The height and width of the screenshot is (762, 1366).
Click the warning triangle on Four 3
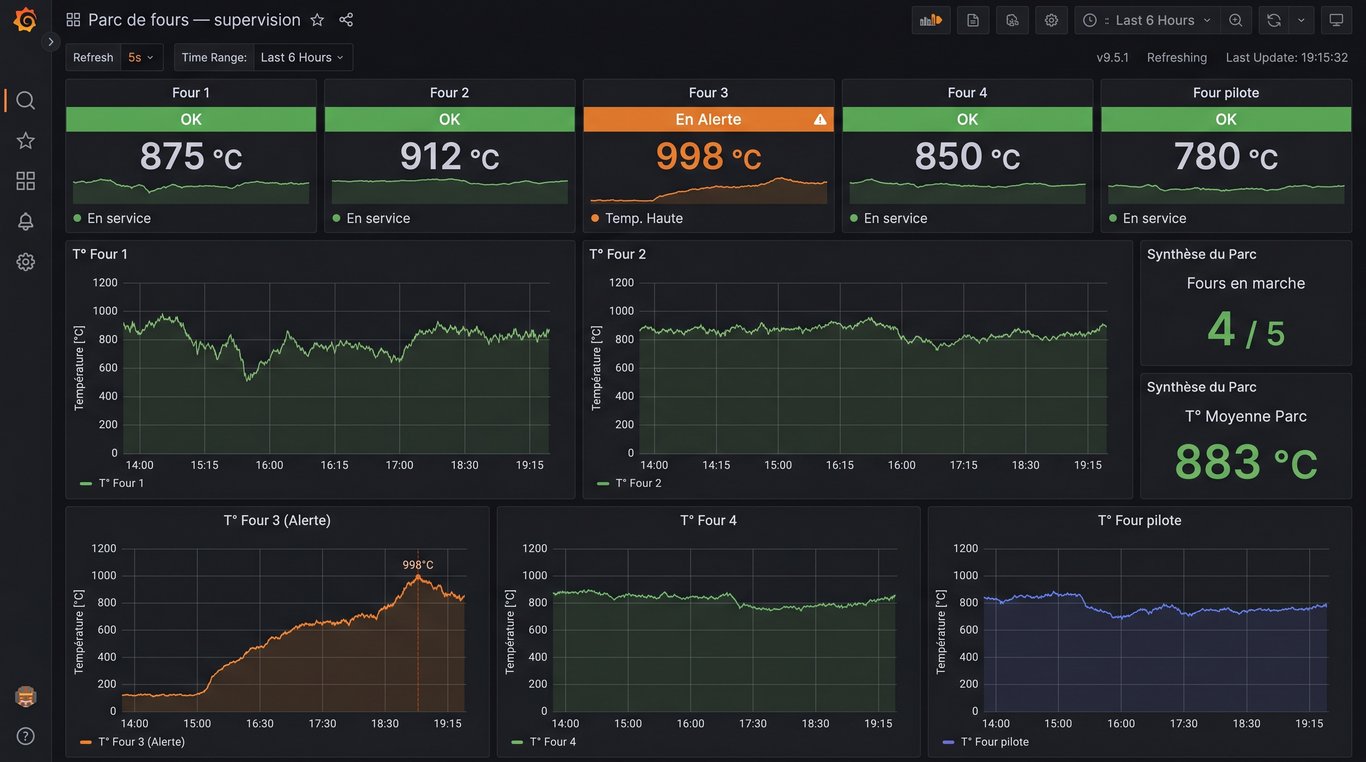click(820, 119)
